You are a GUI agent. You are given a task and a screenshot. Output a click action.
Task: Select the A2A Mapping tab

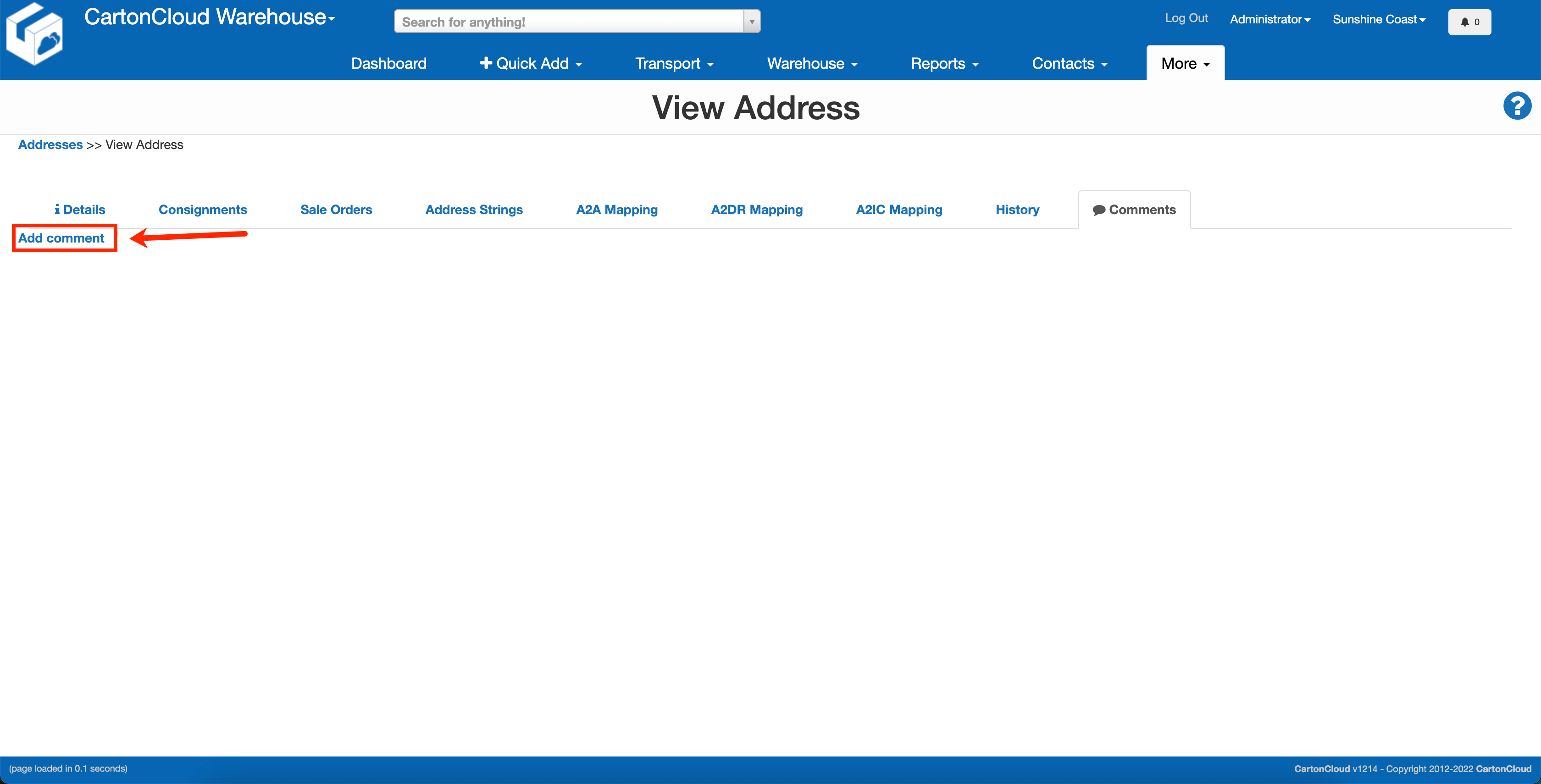coord(617,210)
